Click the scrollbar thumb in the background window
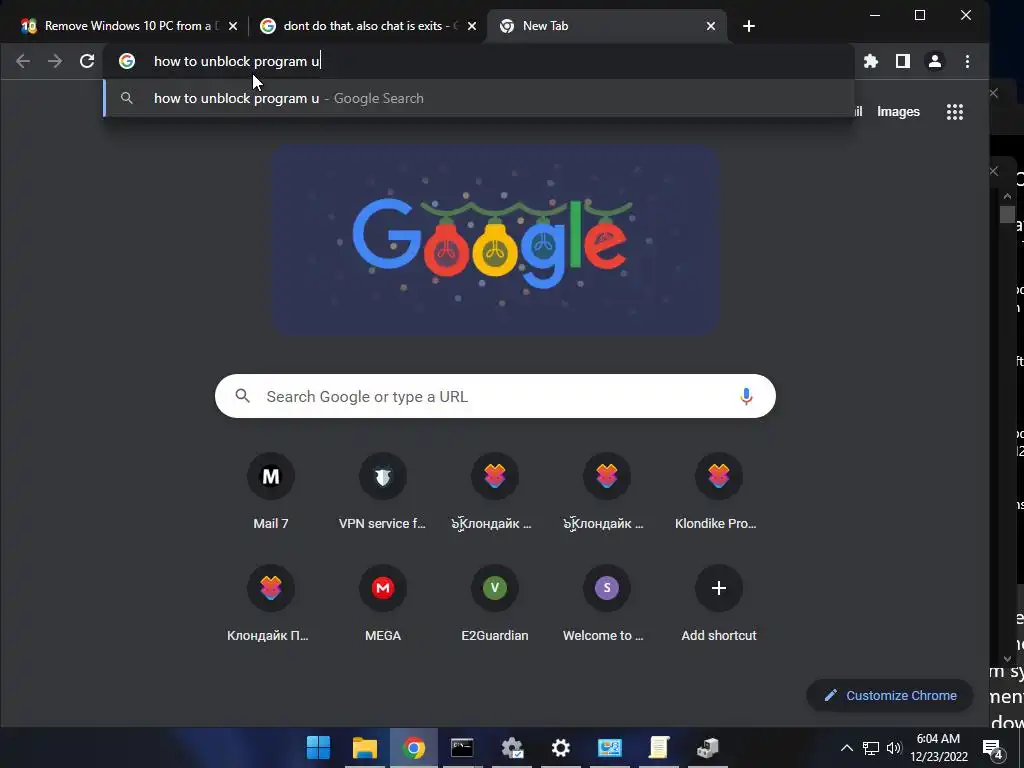Image resolution: width=1024 pixels, height=768 pixels. point(1007,214)
